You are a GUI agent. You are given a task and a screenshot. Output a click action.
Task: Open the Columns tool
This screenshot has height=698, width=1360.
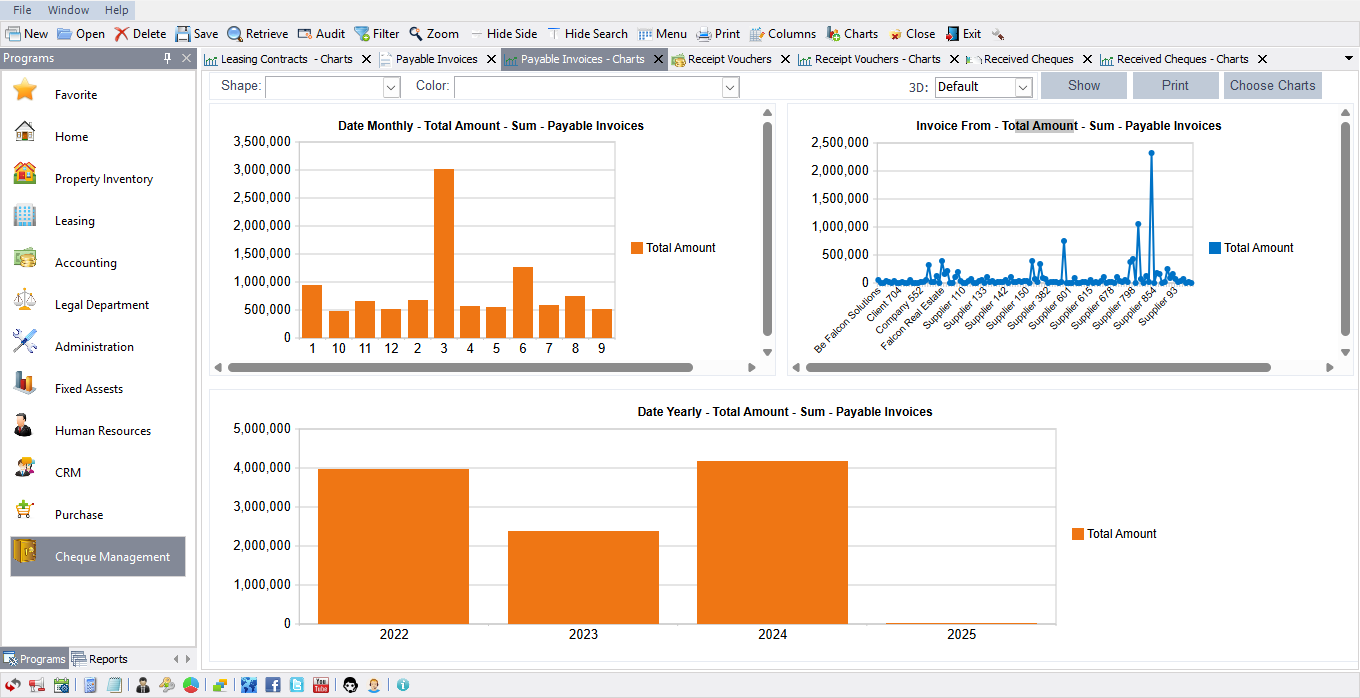(x=783, y=33)
